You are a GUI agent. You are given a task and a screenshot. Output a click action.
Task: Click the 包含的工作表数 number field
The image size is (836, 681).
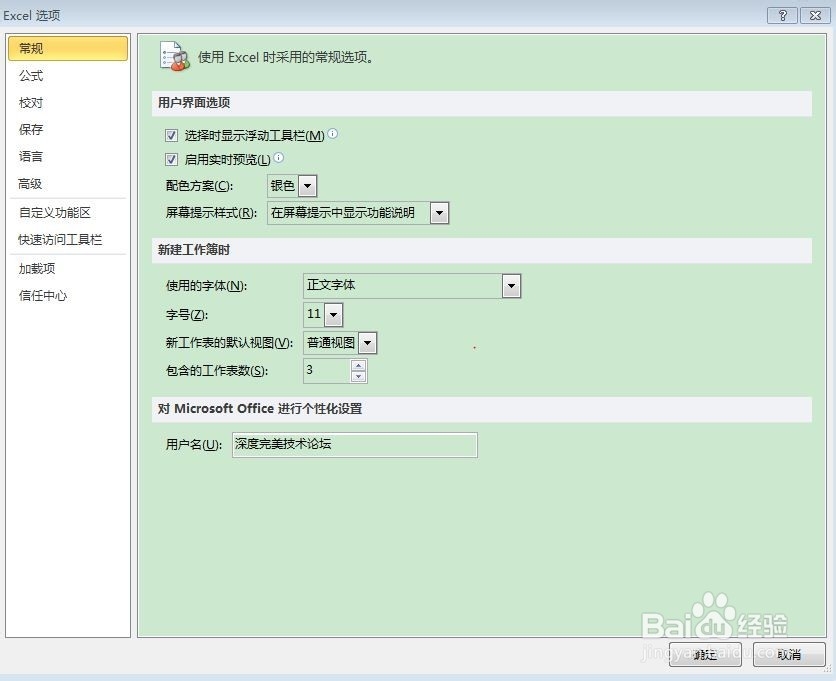[327, 371]
